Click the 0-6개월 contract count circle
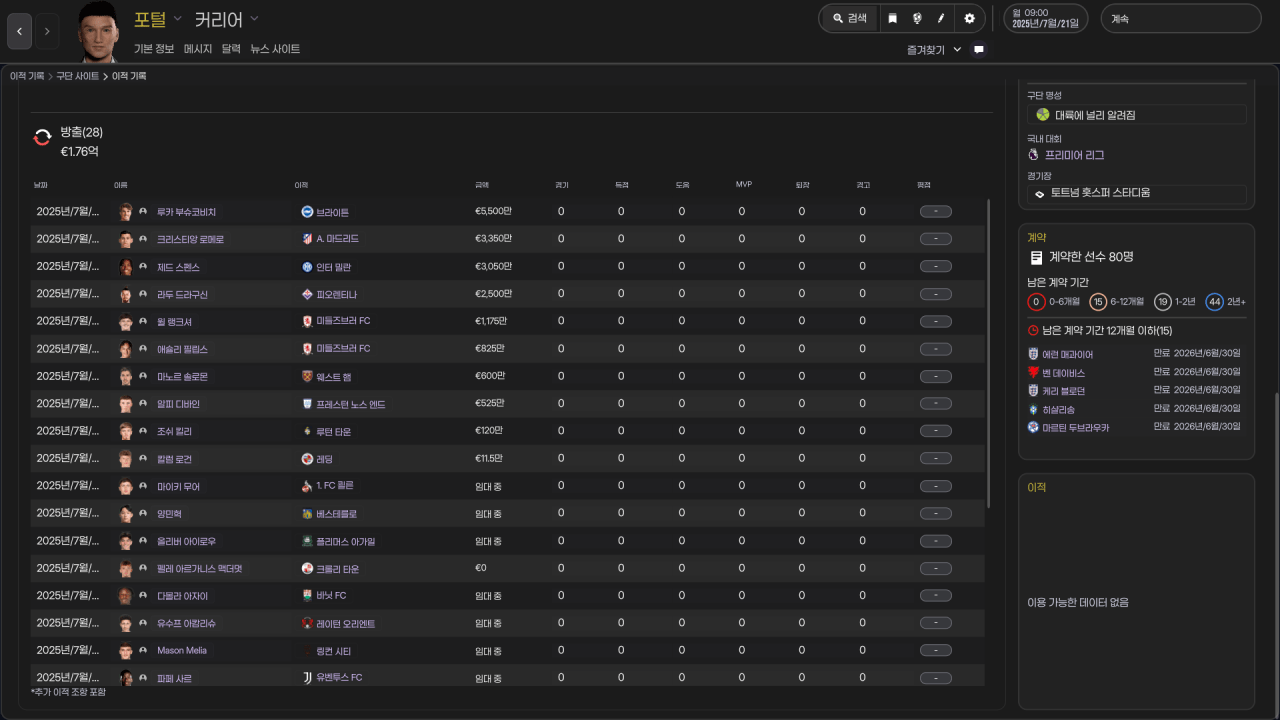 [x=1036, y=301]
